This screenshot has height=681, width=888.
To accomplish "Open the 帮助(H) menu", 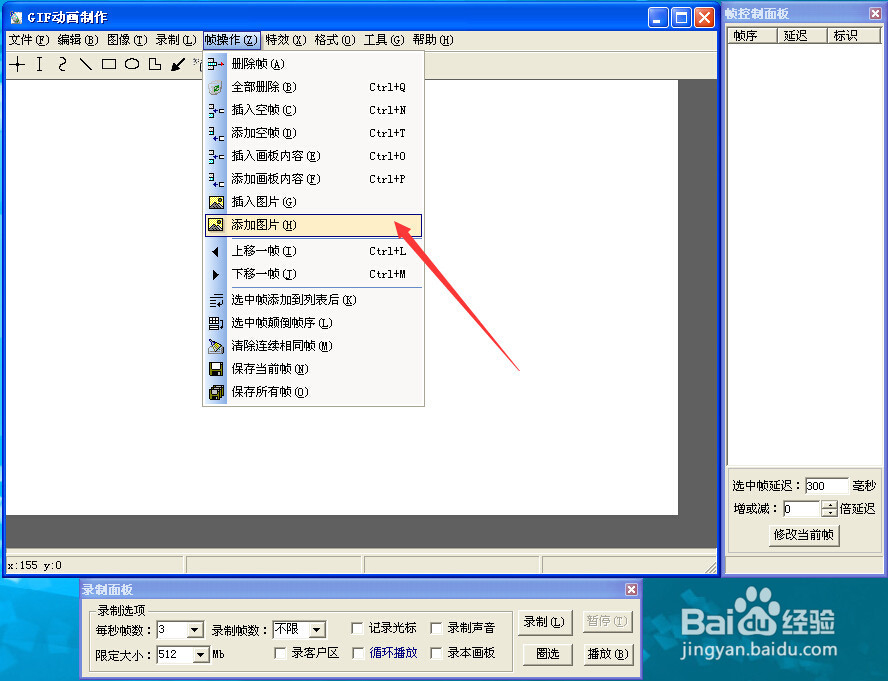I will [x=433, y=40].
